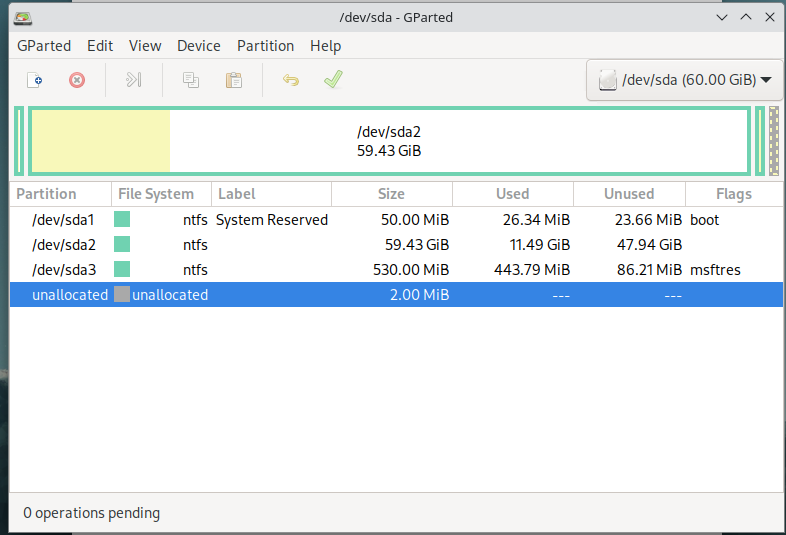Click the /dev/sda2 ntfs color swatch
The image size is (786, 535).
[122, 244]
